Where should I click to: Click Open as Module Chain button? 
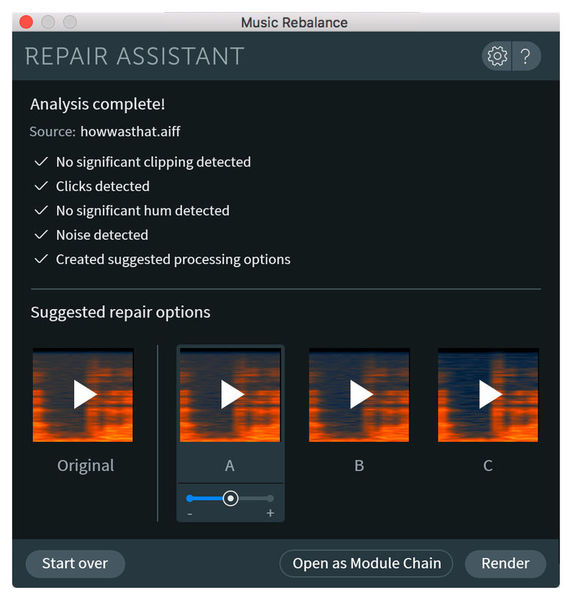click(367, 563)
